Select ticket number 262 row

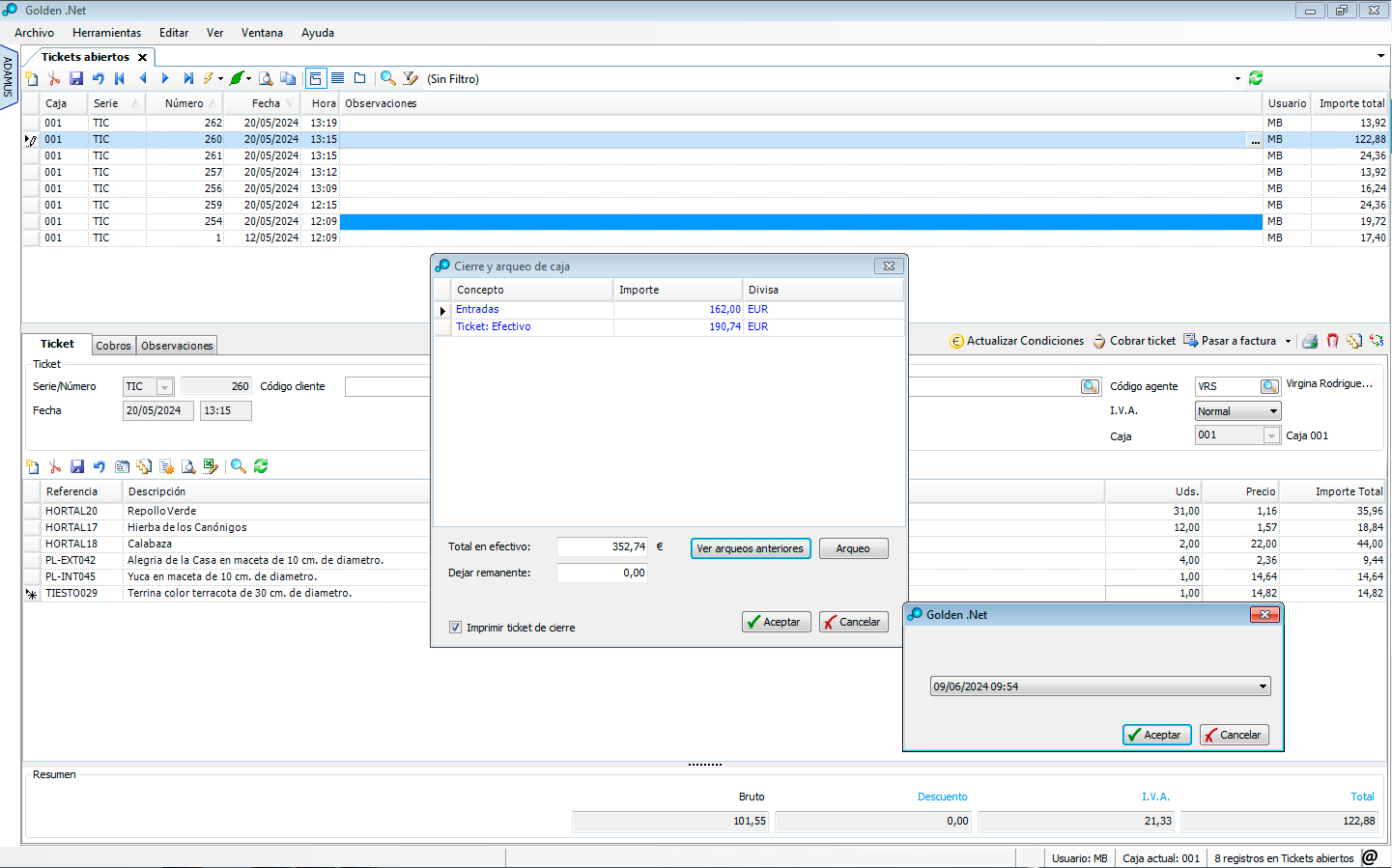click(x=705, y=123)
